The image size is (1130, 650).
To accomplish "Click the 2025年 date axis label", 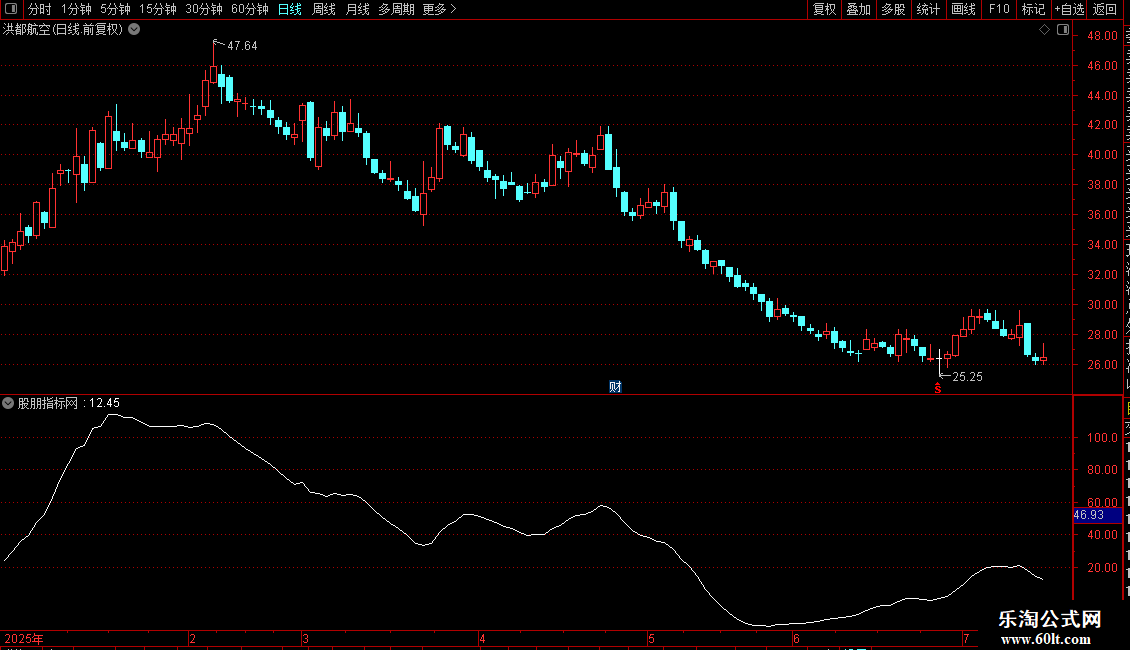I will (x=24, y=638).
